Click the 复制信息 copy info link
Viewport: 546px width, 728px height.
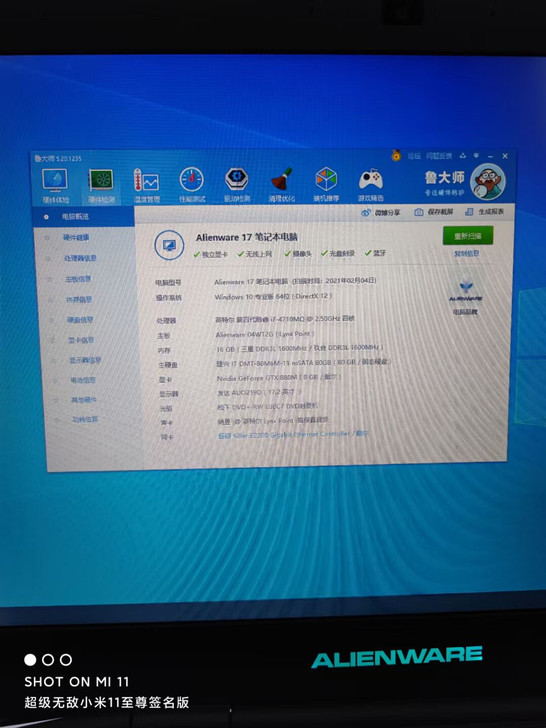pos(467,254)
